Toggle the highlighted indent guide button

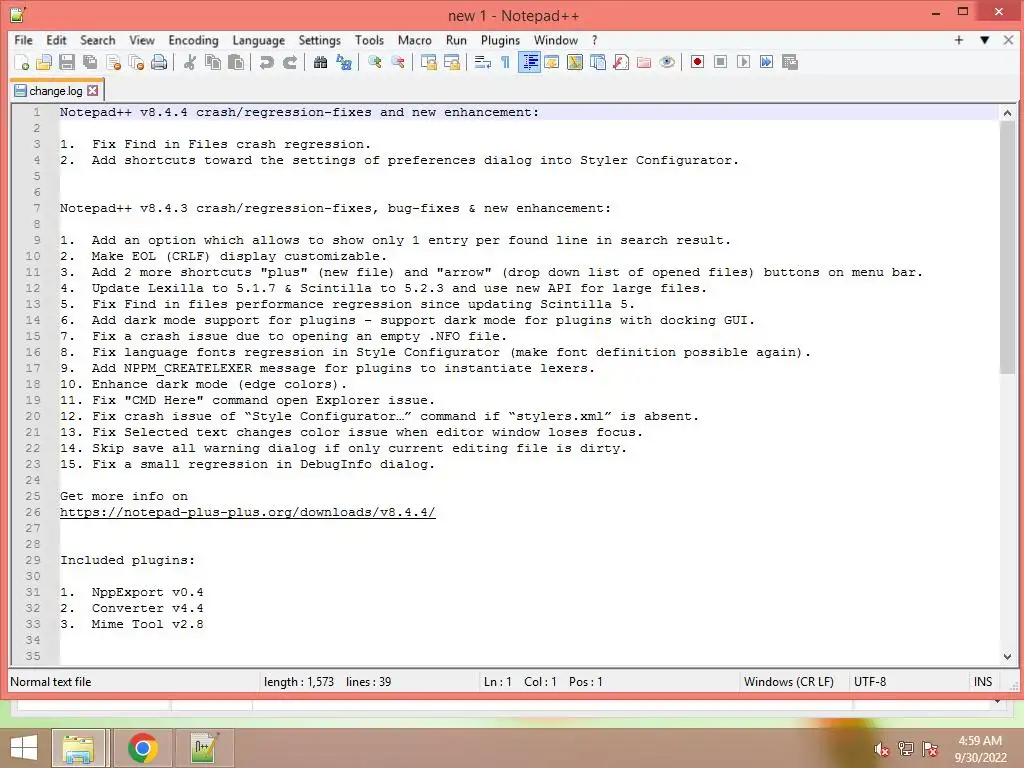(x=529, y=62)
